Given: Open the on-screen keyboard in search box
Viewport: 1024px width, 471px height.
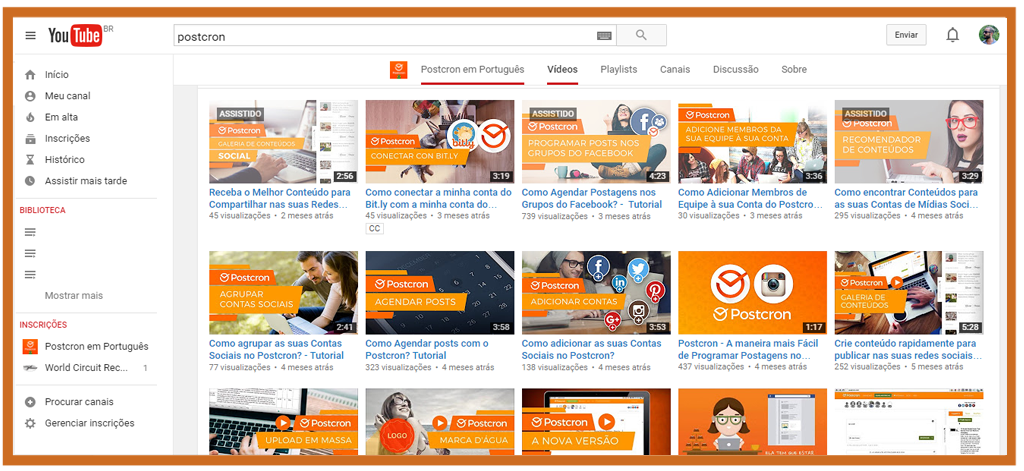Looking at the screenshot, I should pyautogui.click(x=604, y=36).
